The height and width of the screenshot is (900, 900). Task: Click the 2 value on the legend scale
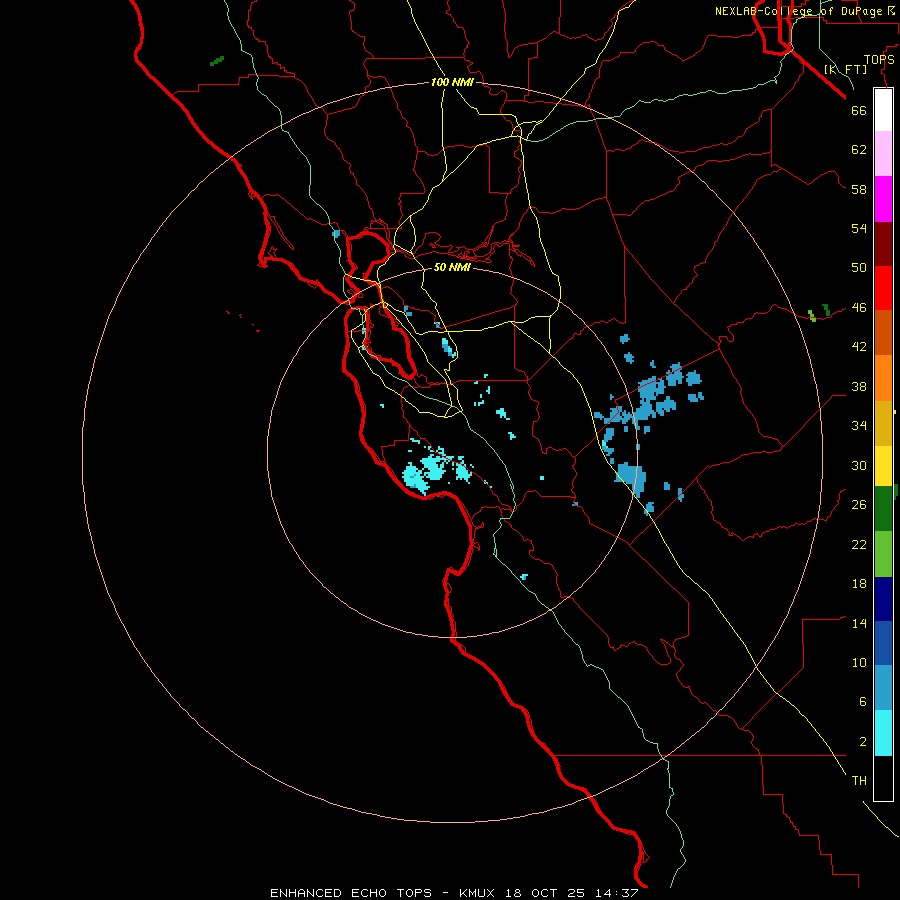coord(863,742)
